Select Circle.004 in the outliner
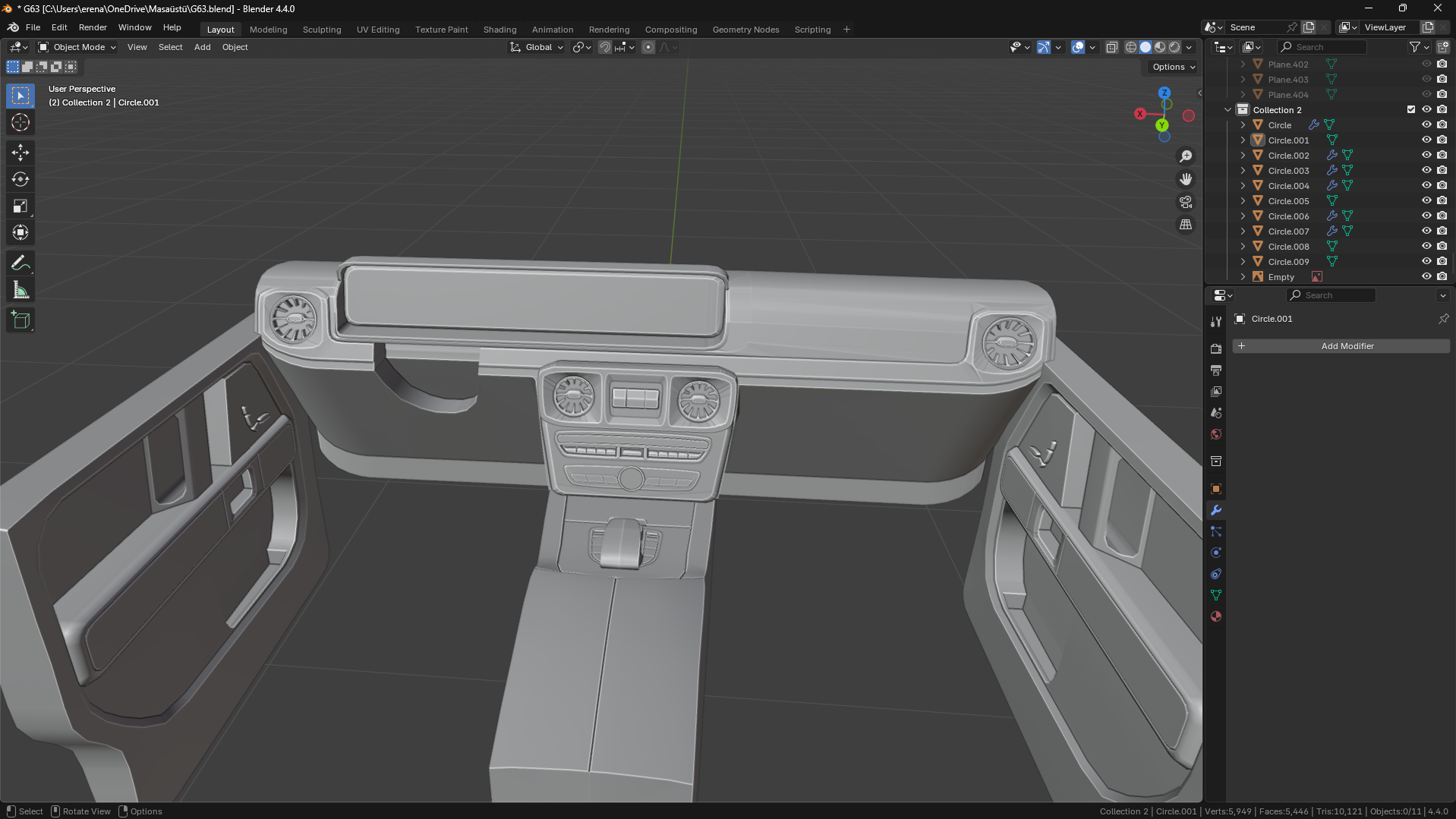Viewport: 1456px width, 819px height. coord(1288,186)
